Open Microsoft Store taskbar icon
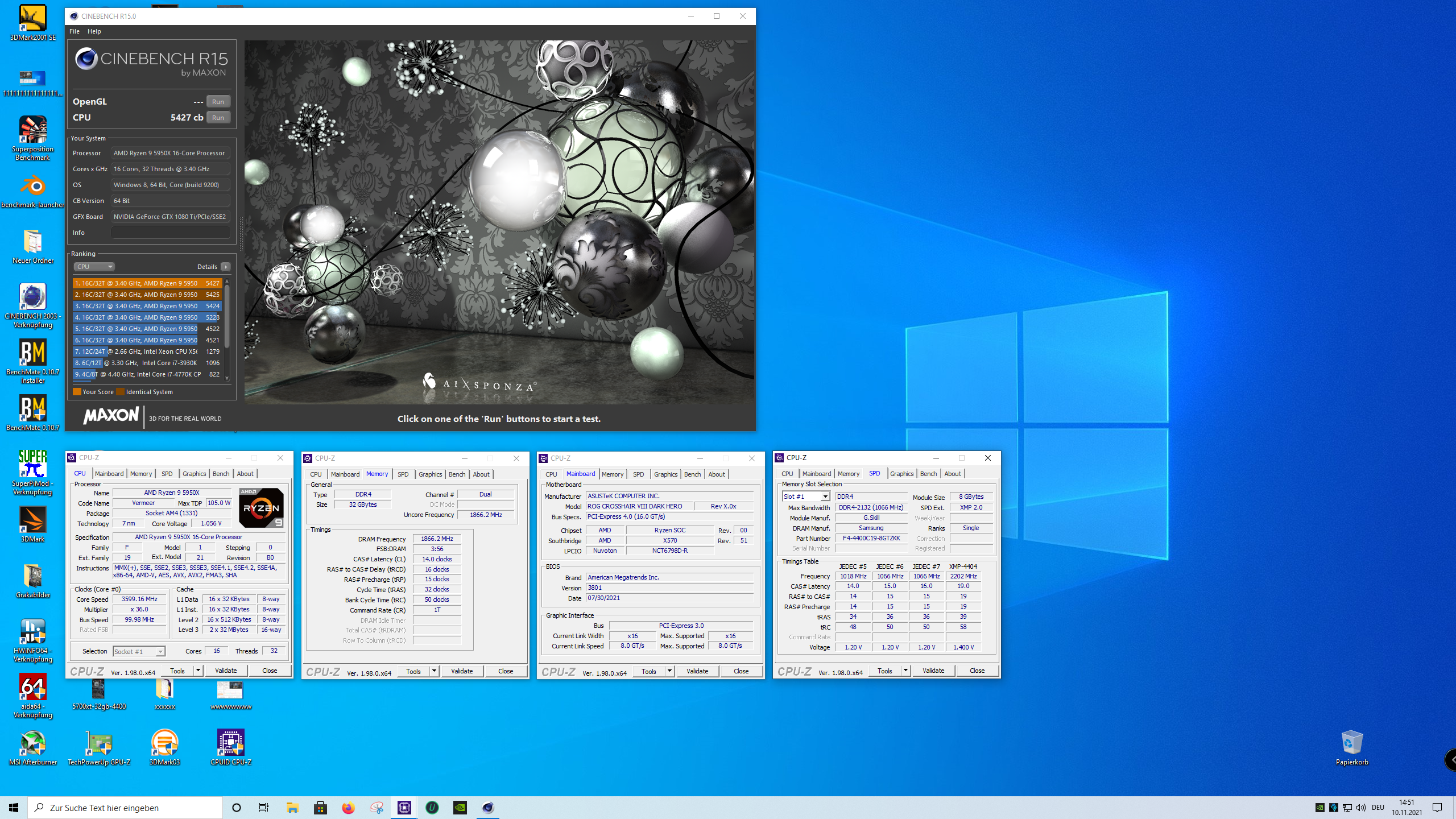Image resolution: width=1456 pixels, height=819 pixels. (x=320, y=808)
